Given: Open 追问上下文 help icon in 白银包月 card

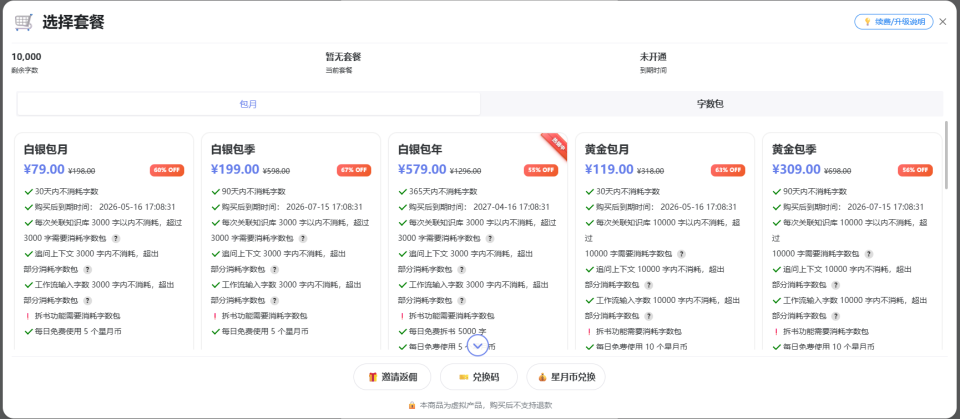Looking at the screenshot, I should [x=88, y=270].
